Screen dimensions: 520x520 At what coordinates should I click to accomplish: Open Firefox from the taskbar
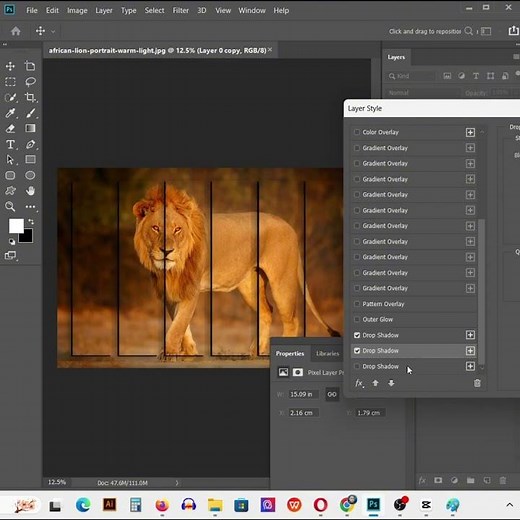click(x=162, y=505)
